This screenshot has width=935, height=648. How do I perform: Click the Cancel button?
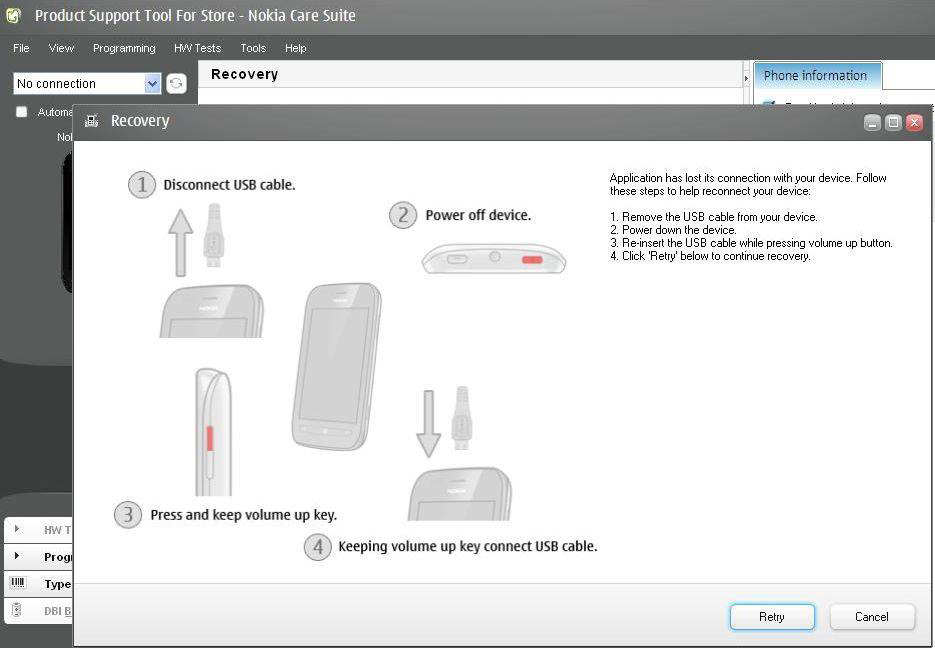872,617
